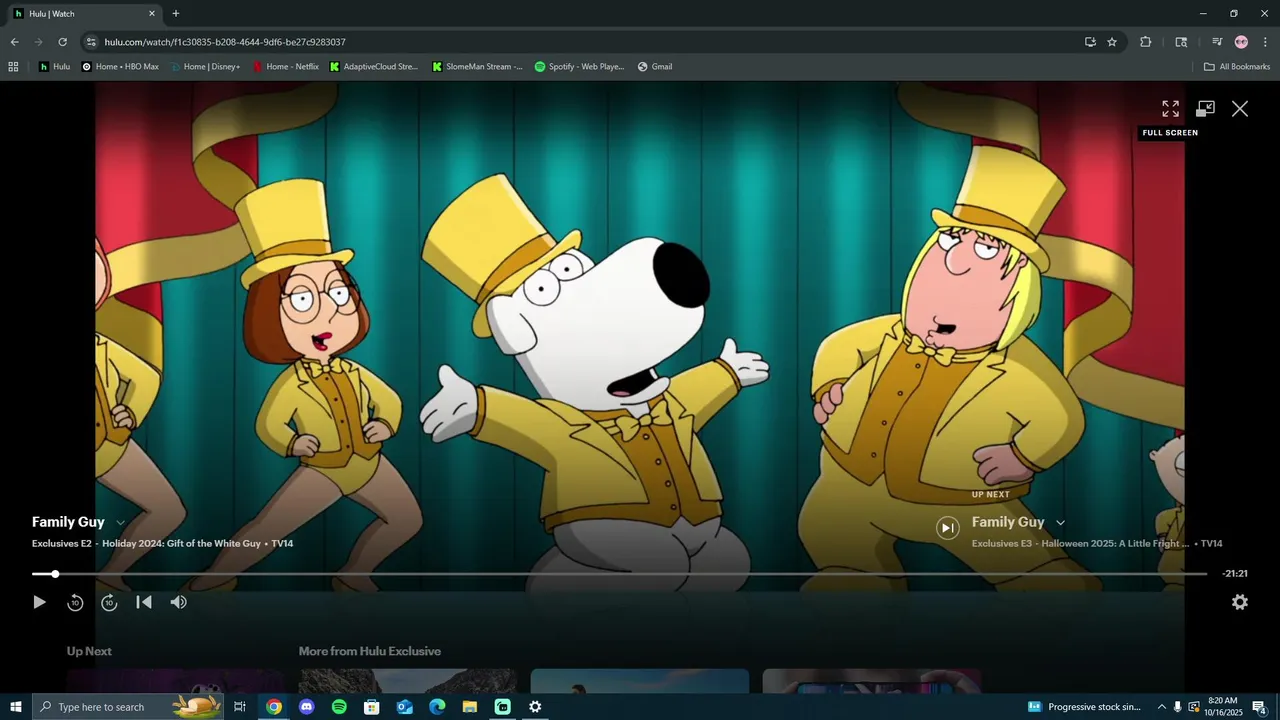Rewind video 10 seconds
1280x720 pixels.
75,602
